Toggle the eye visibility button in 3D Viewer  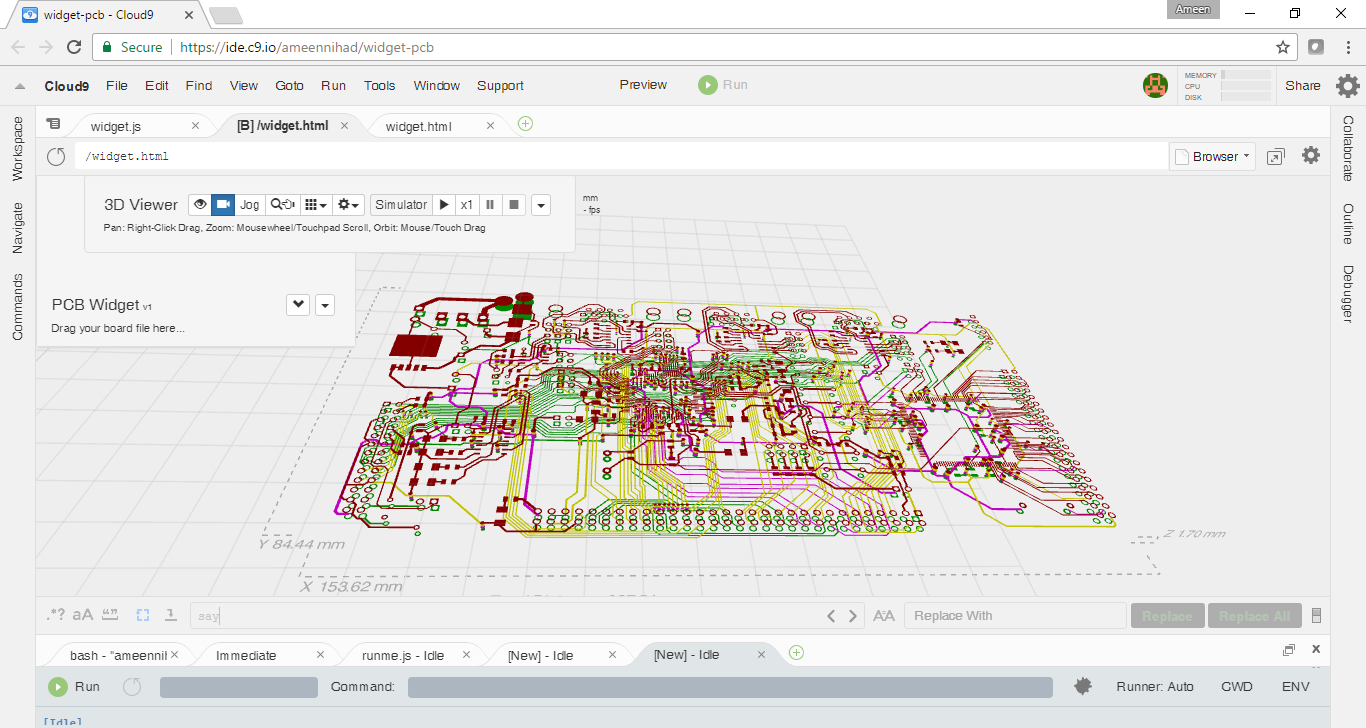click(x=200, y=205)
